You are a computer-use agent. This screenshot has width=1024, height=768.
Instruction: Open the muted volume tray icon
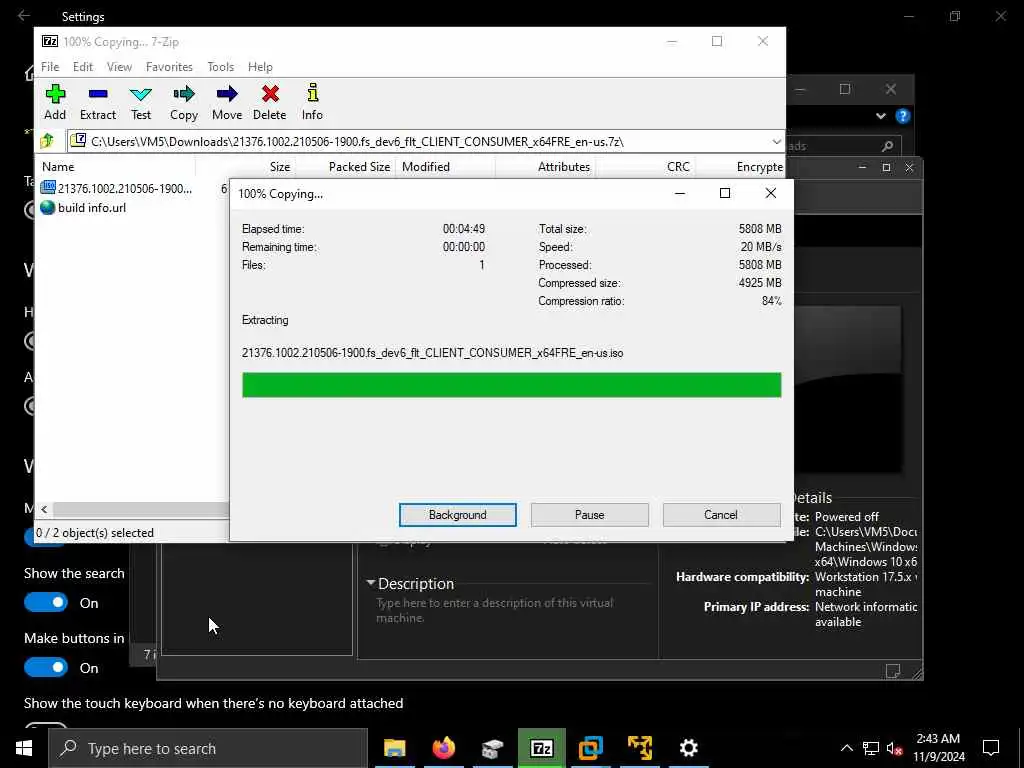(x=895, y=748)
